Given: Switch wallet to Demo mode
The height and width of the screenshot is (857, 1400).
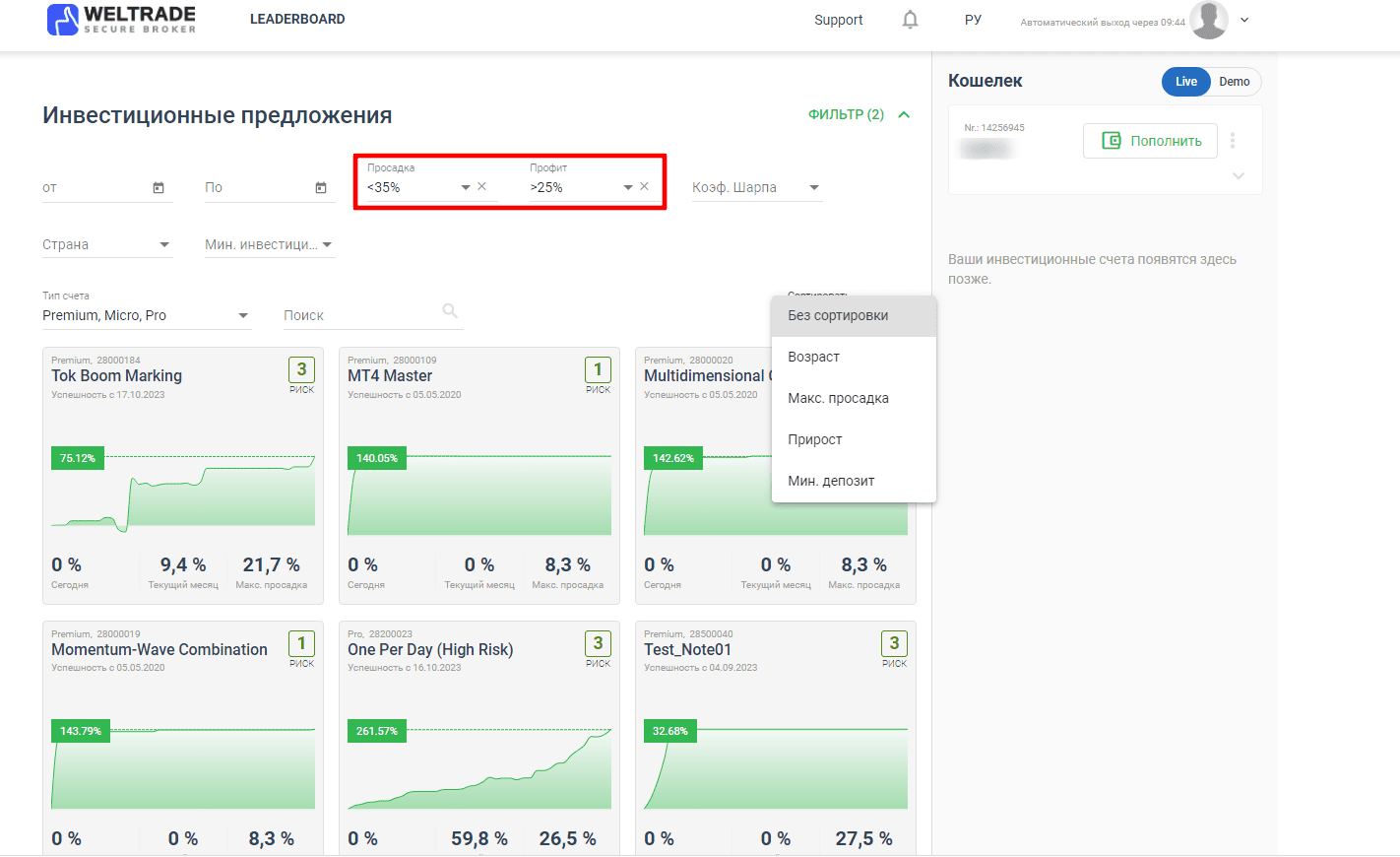Looking at the screenshot, I should click(1235, 82).
